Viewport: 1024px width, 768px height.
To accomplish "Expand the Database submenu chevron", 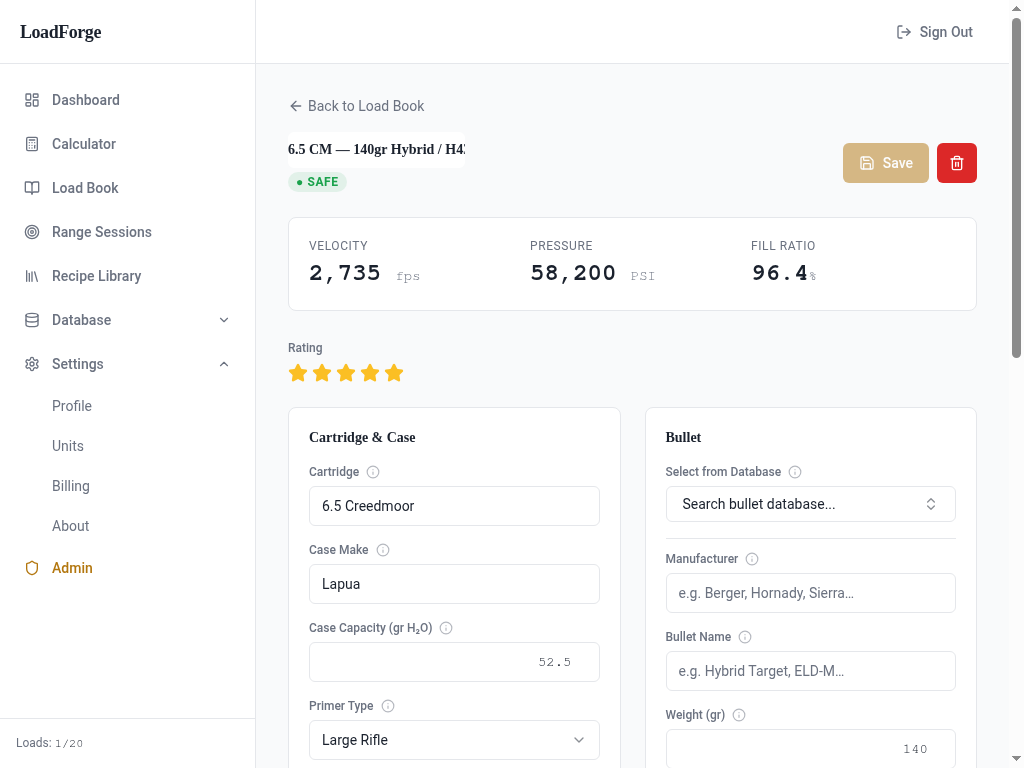I will tap(224, 320).
